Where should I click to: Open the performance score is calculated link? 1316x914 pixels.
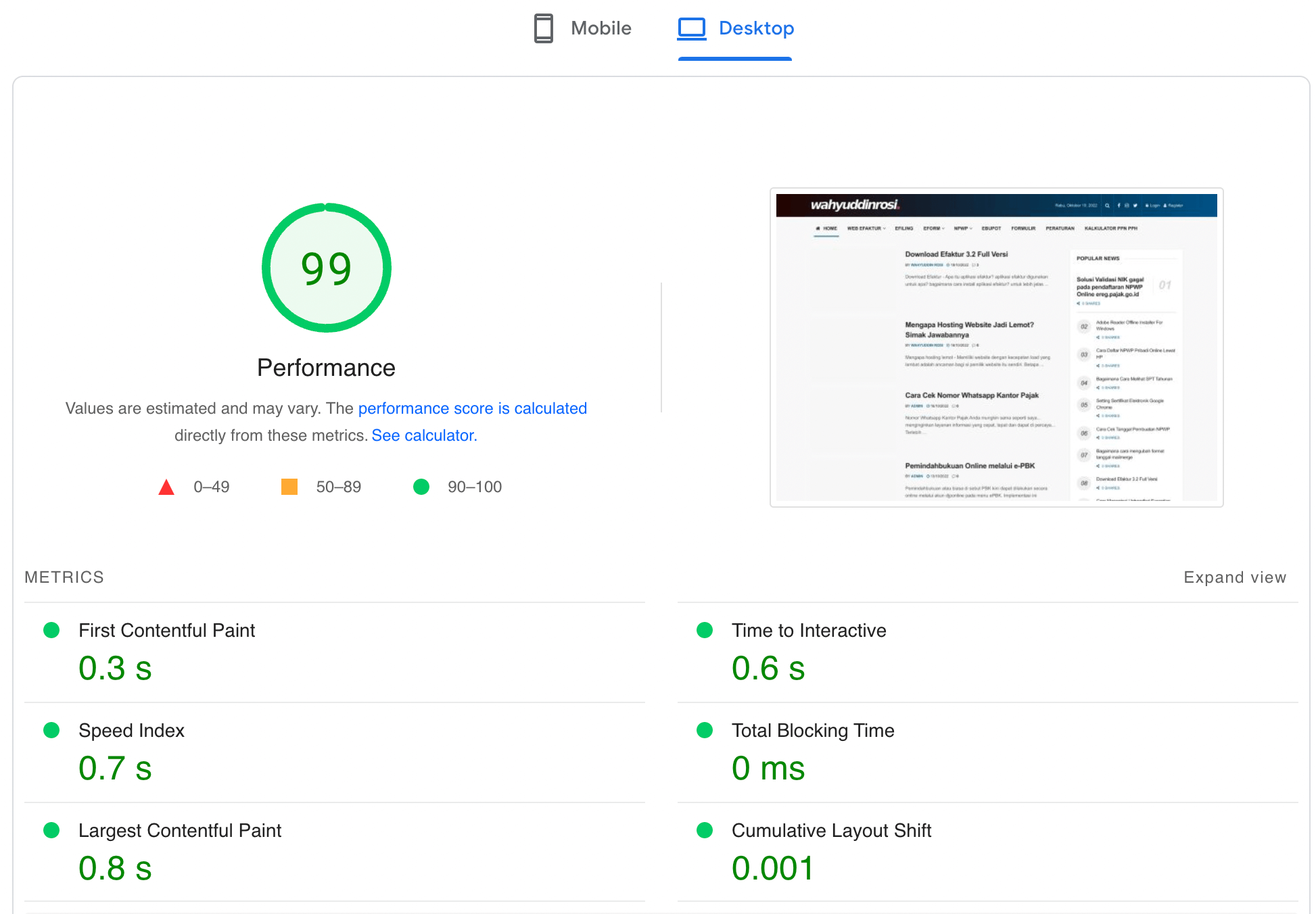pos(472,408)
